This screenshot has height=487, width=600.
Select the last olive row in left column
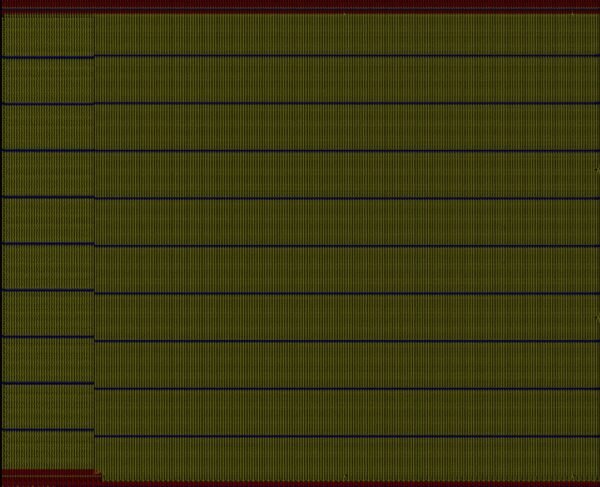tap(47, 449)
